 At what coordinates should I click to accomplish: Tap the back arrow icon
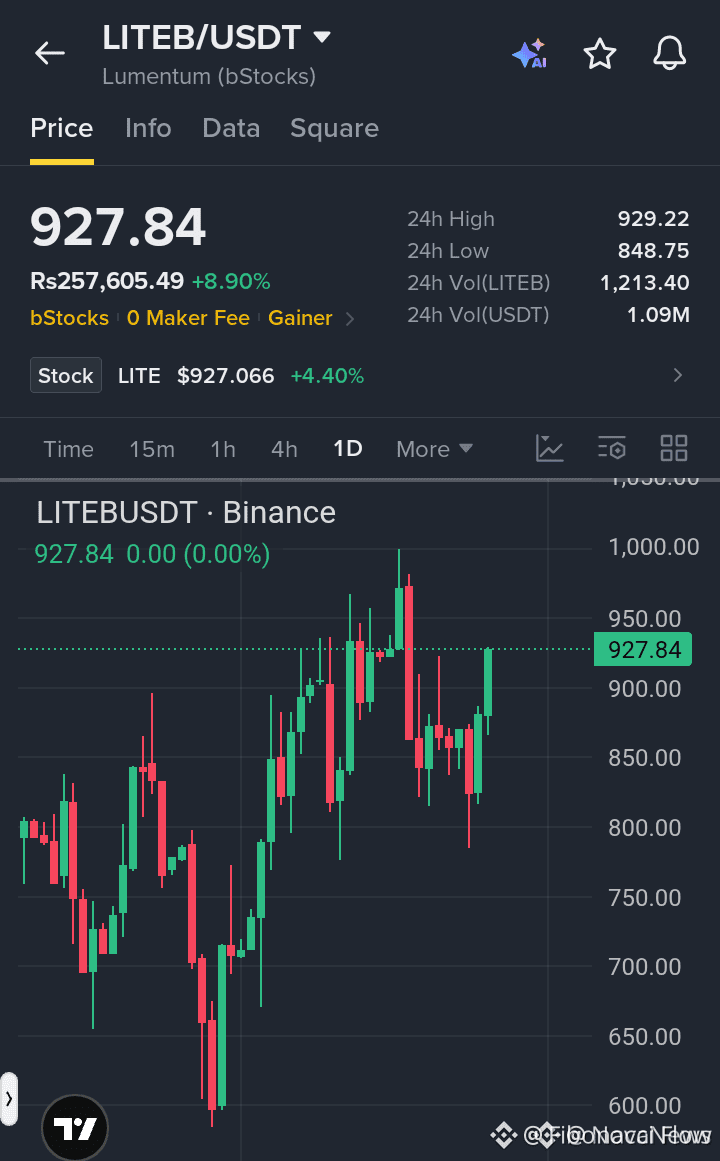tap(50, 53)
